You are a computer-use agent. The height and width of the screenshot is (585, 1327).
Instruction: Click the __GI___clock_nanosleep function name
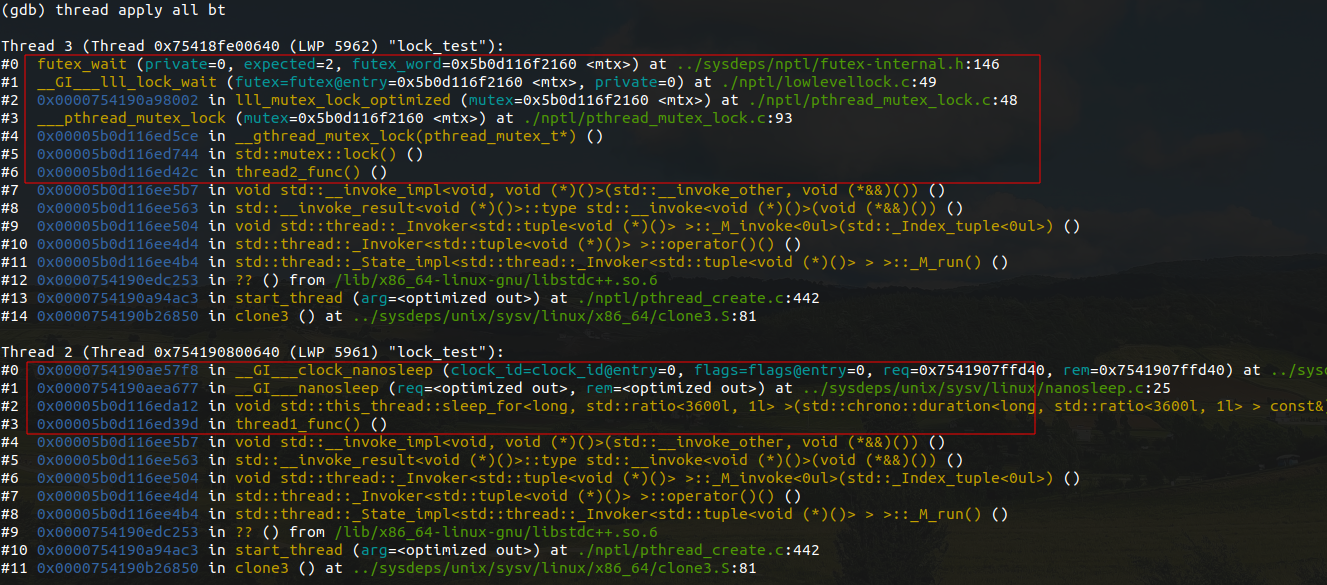[335, 370]
